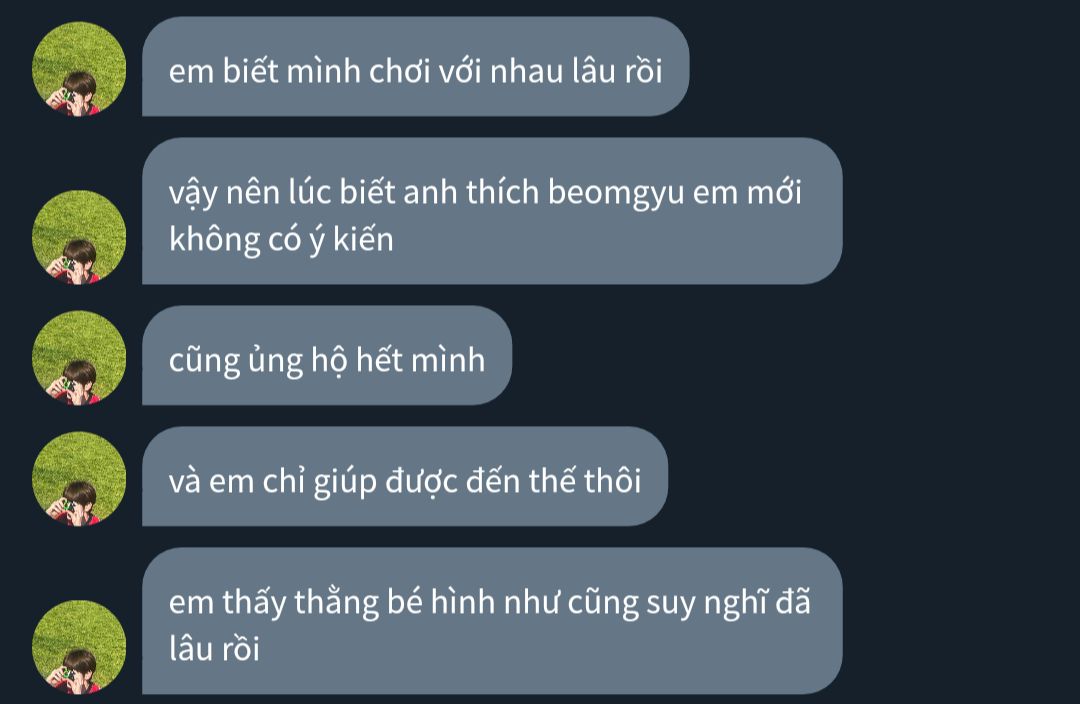1080x704 pixels.
Task: Click the message bubble mentioning beomgyu
Action: [492, 211]
